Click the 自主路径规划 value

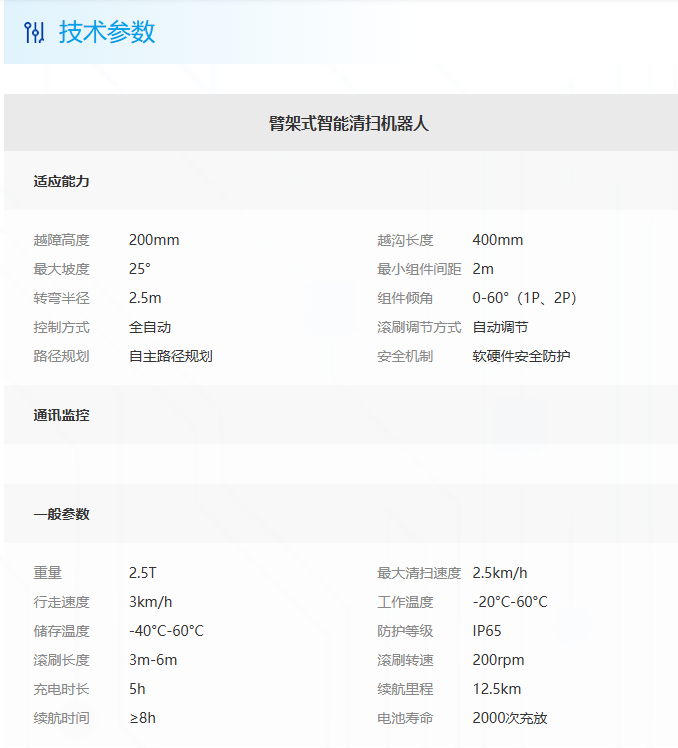pyautogui.click(x=170, y=356)
